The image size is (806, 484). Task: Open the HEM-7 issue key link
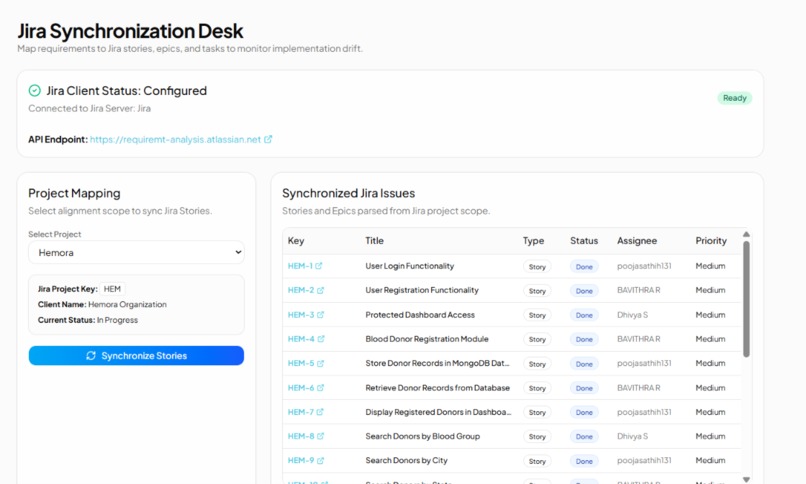(x=301, y=412)
